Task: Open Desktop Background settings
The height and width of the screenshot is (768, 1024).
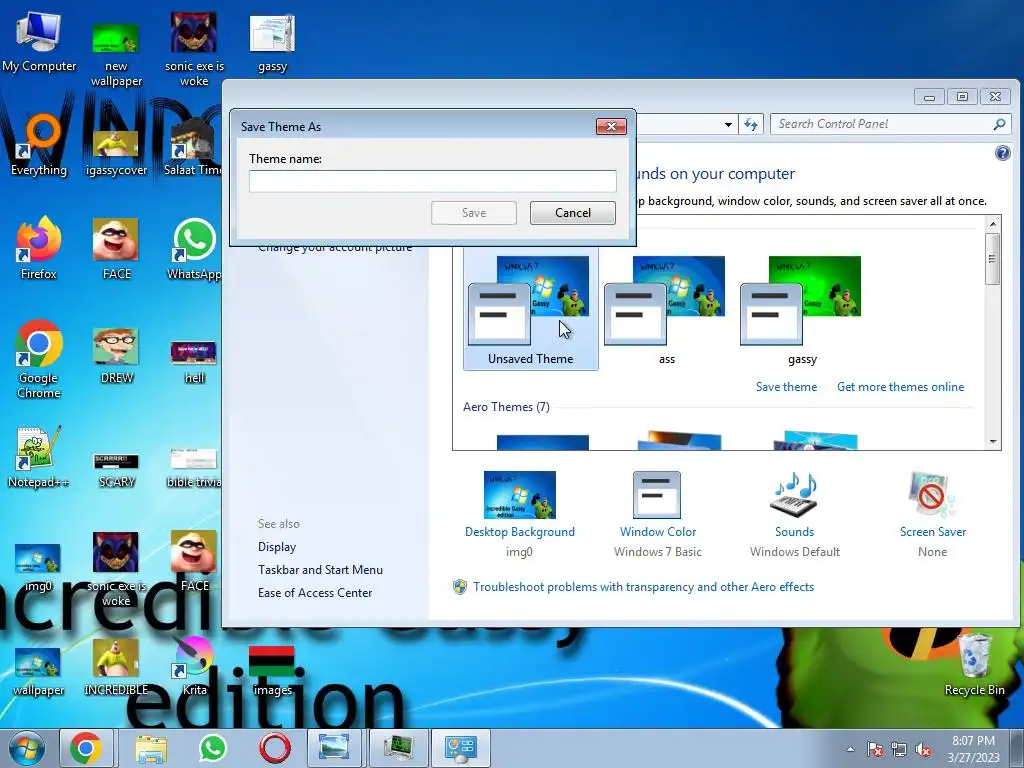Action: click(x=520, y=515)
